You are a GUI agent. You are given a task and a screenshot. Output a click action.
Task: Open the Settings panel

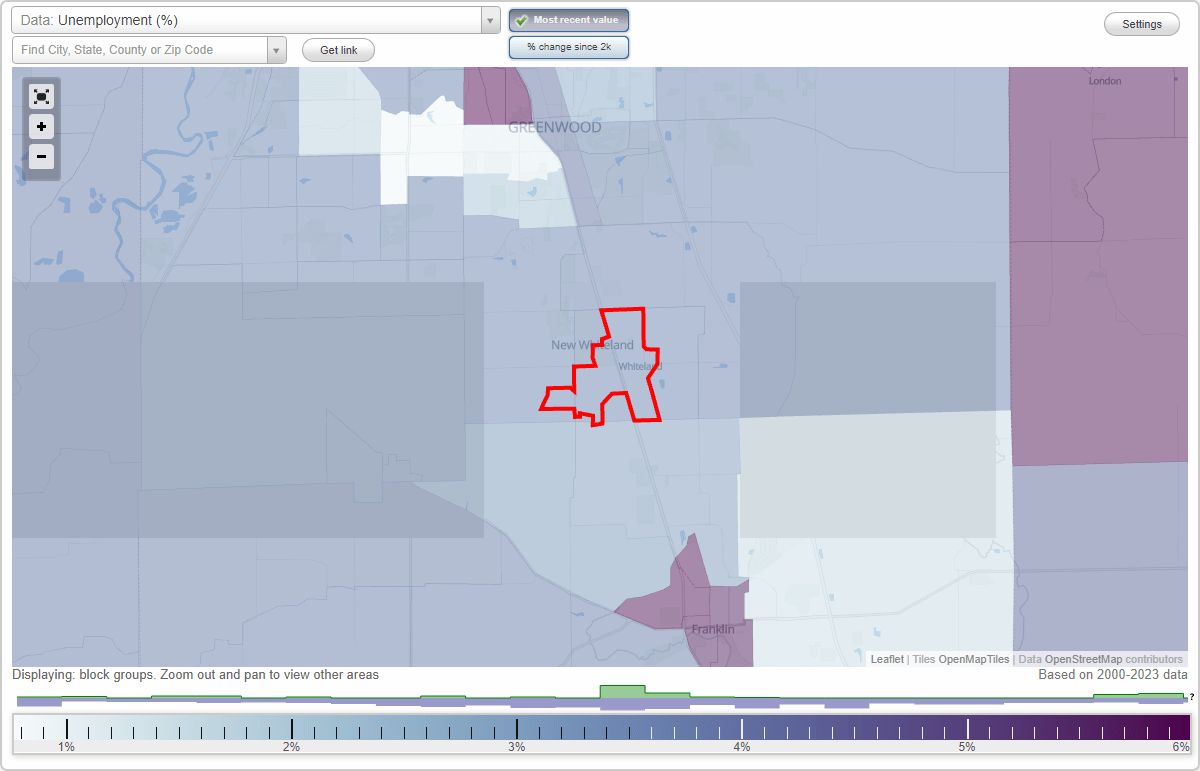pyautogui.click(x=1141, y=23)
